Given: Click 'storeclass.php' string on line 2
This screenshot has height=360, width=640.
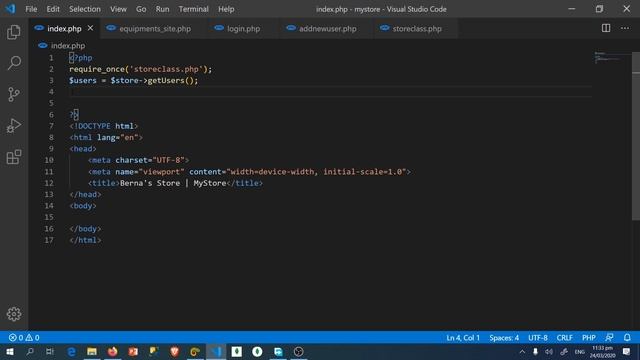Looking at the screenshot, I should pyautogui.click(x=167, y=69).
